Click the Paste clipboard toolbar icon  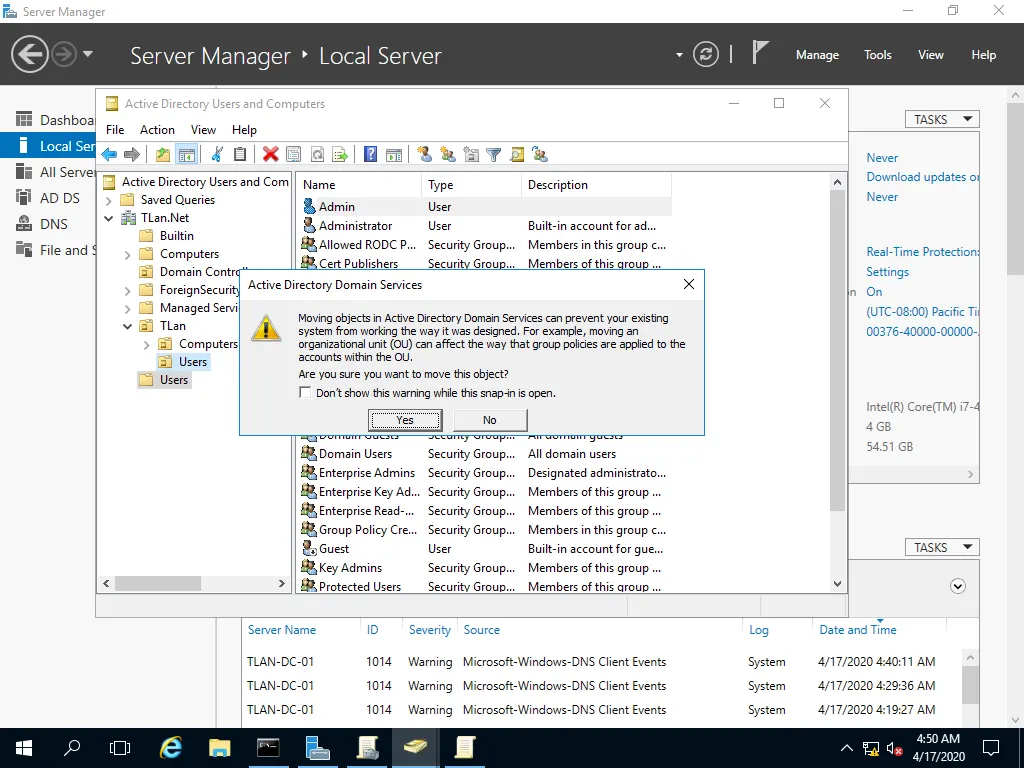point(240,155)
